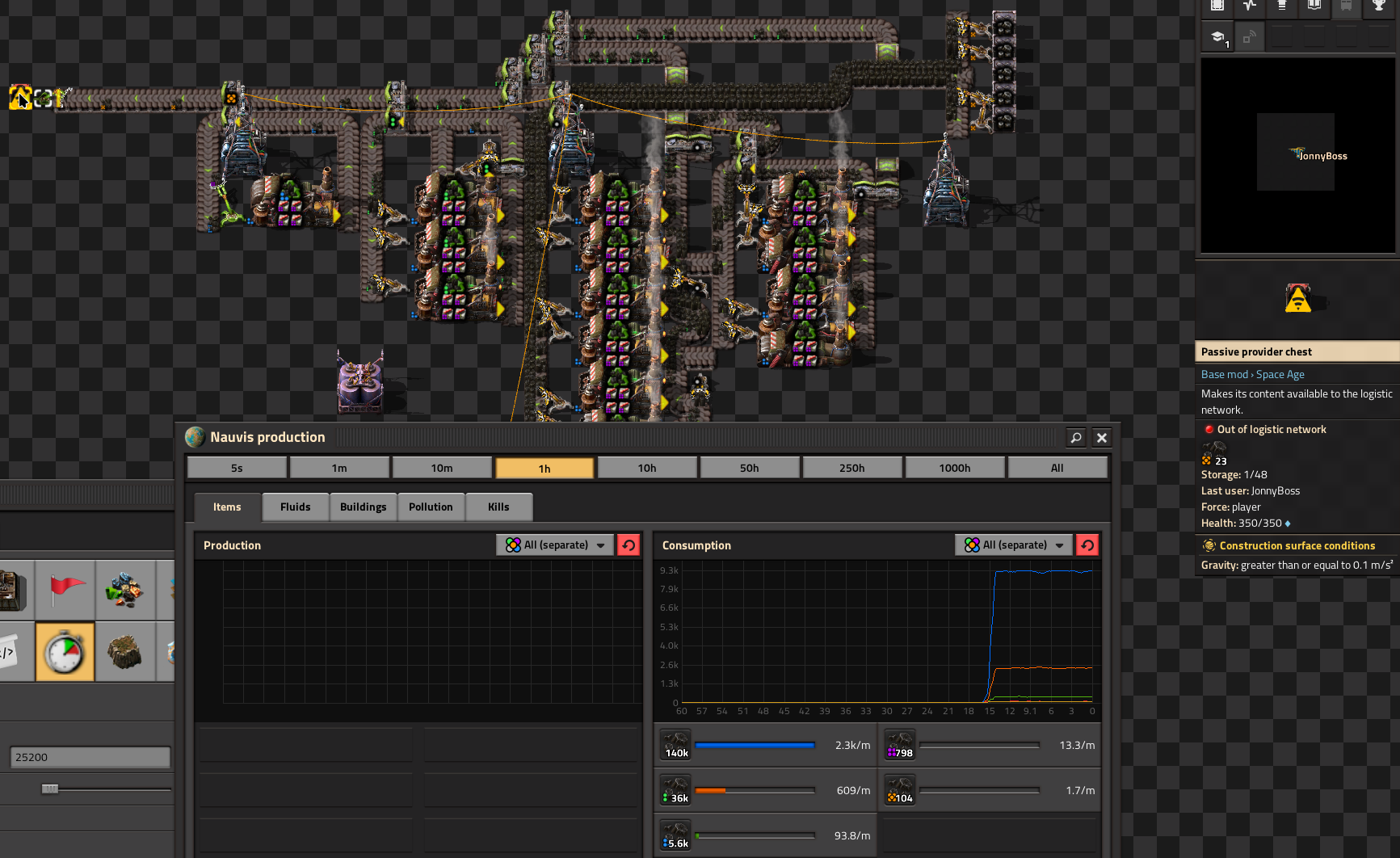Click the 140k normal quality scrap item icon
This screenshot has height=858, width=1400.
pos(675,745)
